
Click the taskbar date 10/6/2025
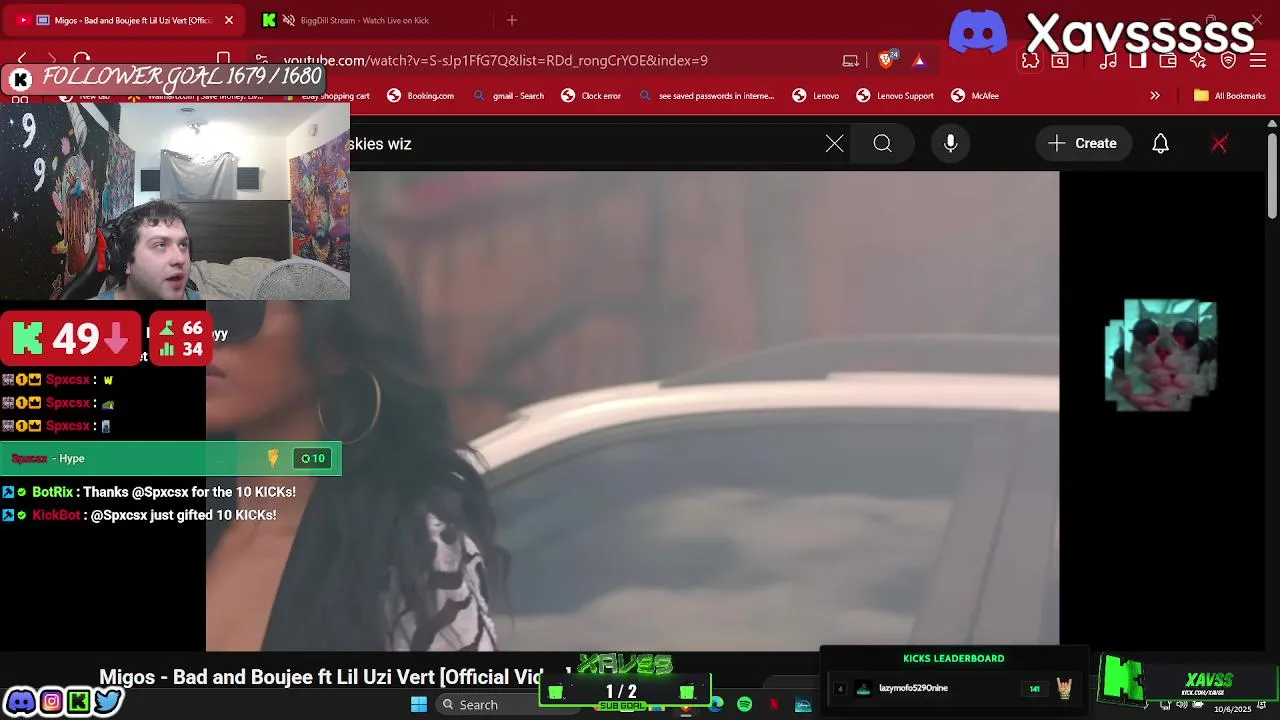[1233, 709]
